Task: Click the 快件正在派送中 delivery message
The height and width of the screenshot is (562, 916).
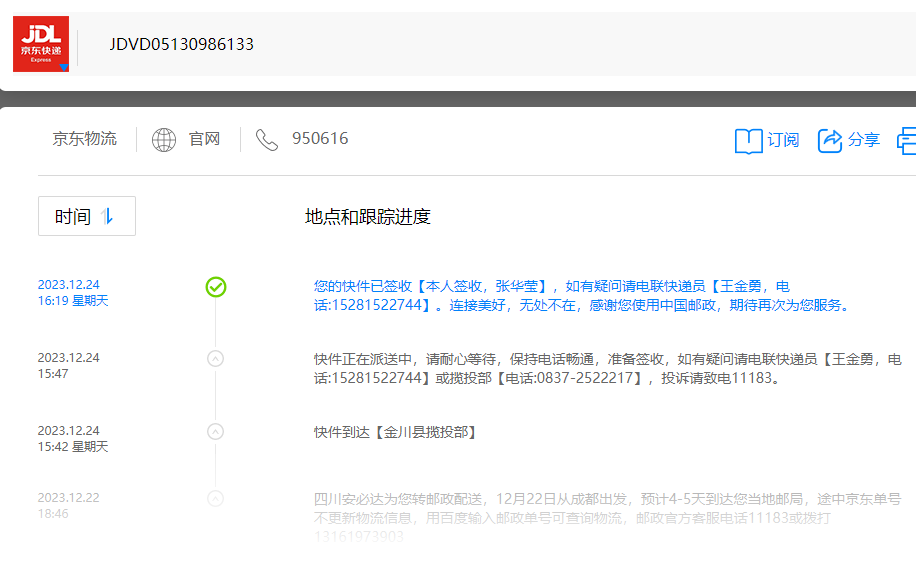Action: [x=608, y=369]
